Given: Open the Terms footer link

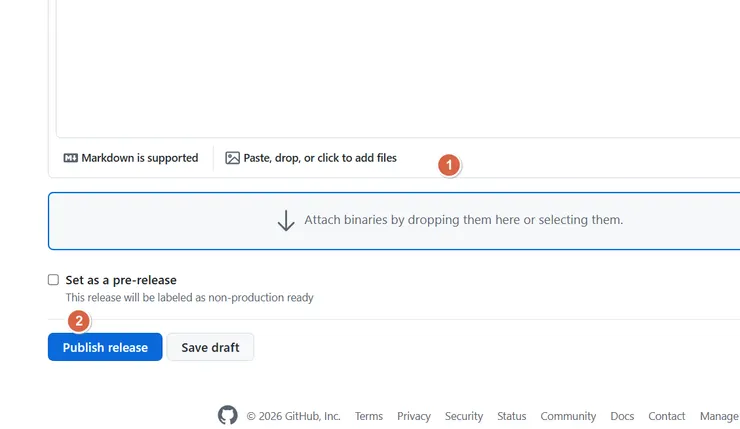Looking at the screenshot, I should [x=369, y=416].
